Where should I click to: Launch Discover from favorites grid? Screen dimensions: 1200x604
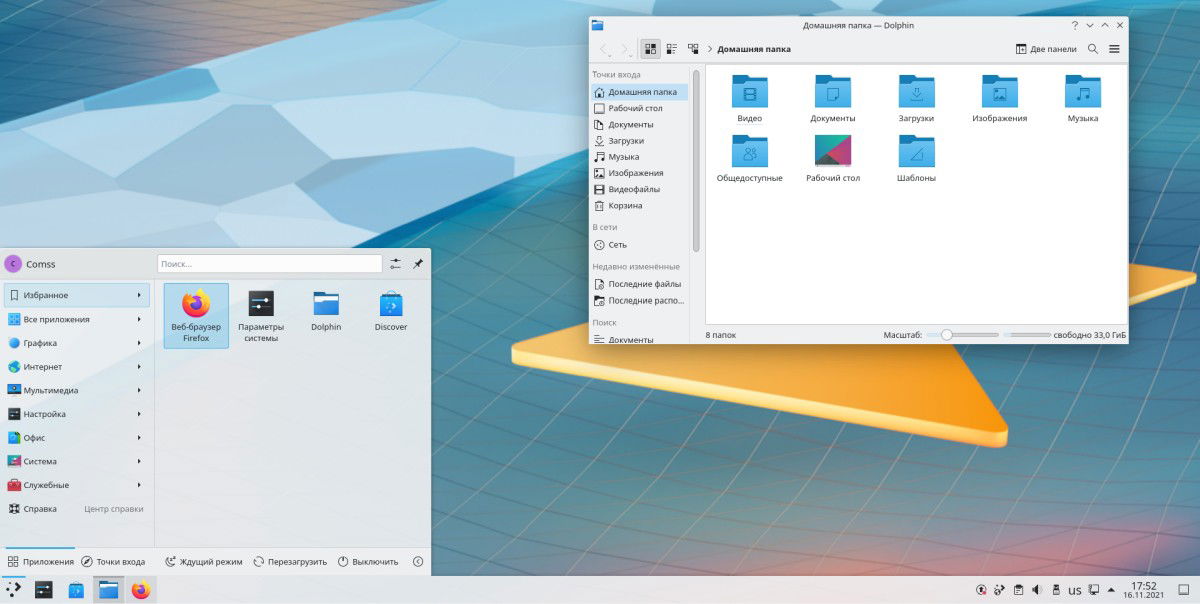tap(391, 311)
